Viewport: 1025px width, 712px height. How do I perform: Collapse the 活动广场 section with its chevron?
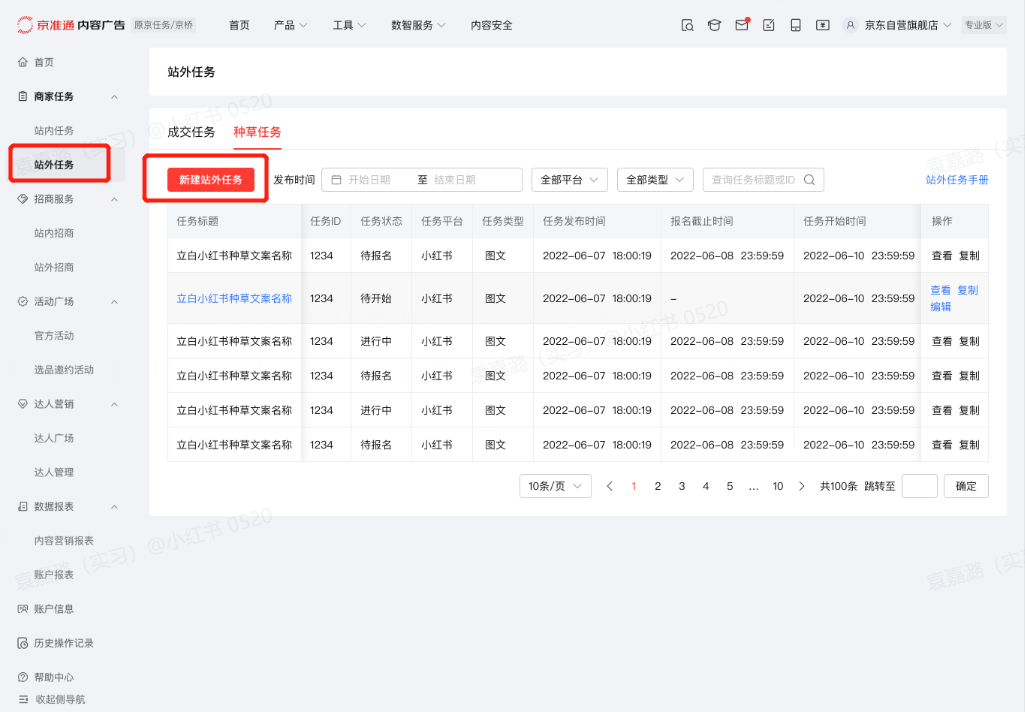pyautogui.click(x=114, y=302)
